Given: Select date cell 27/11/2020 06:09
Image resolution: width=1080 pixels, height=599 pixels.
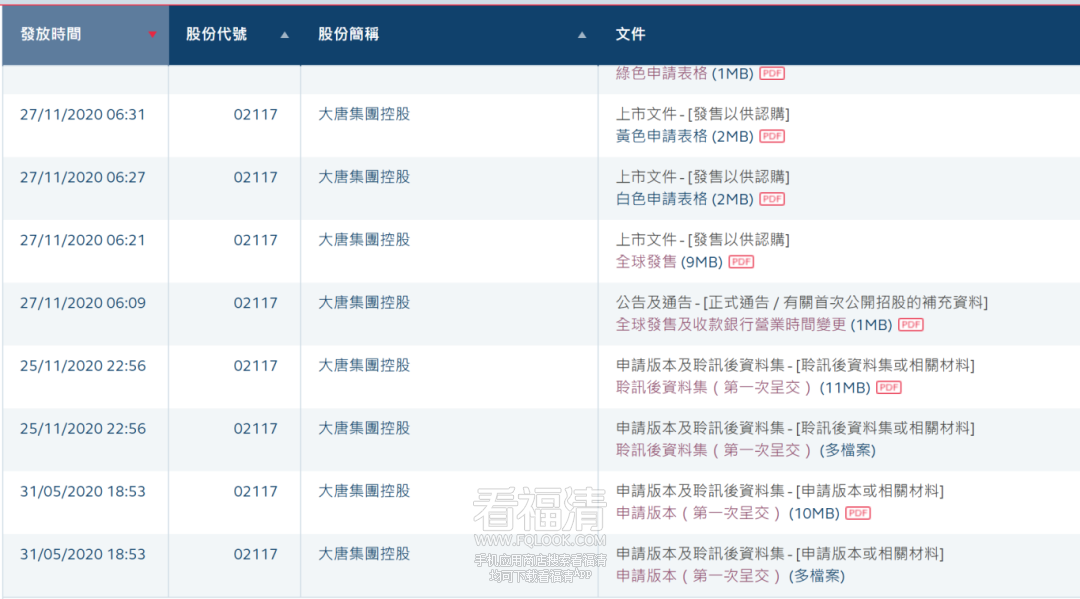Looking at the screenshot, I should click(x=83, y=302).
